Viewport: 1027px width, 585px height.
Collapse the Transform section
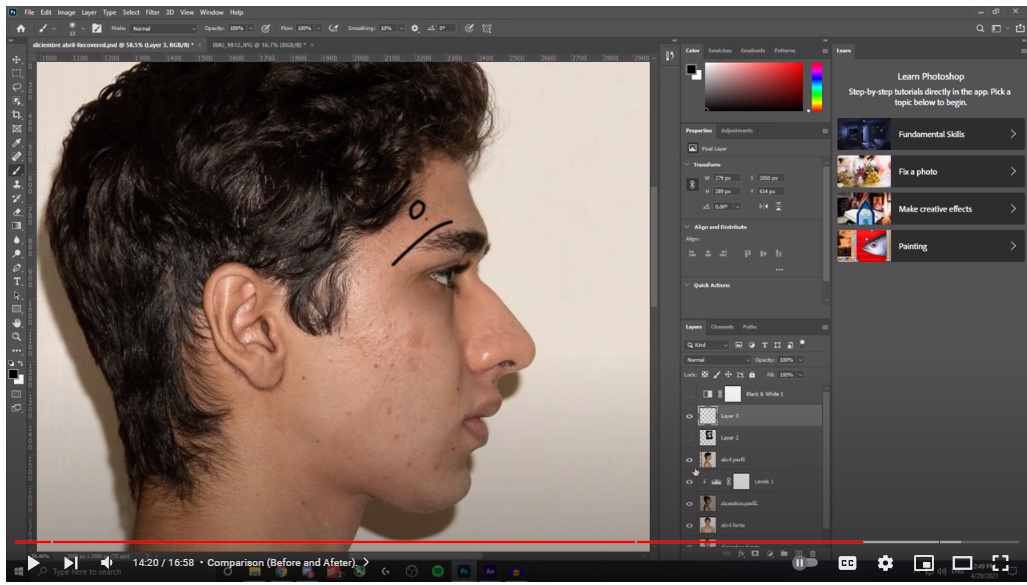[687, 164]
